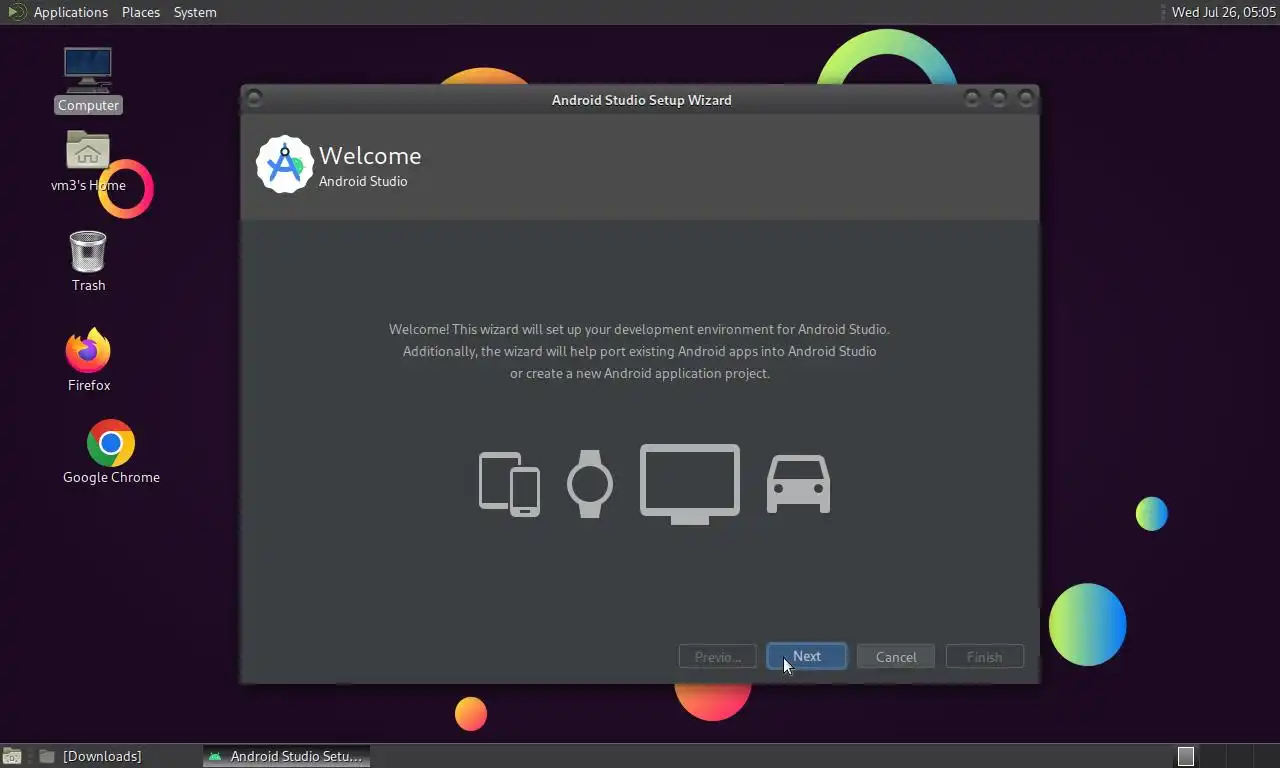Select the Computer desktop icon

pyautogui.click(x=88, y=80)
